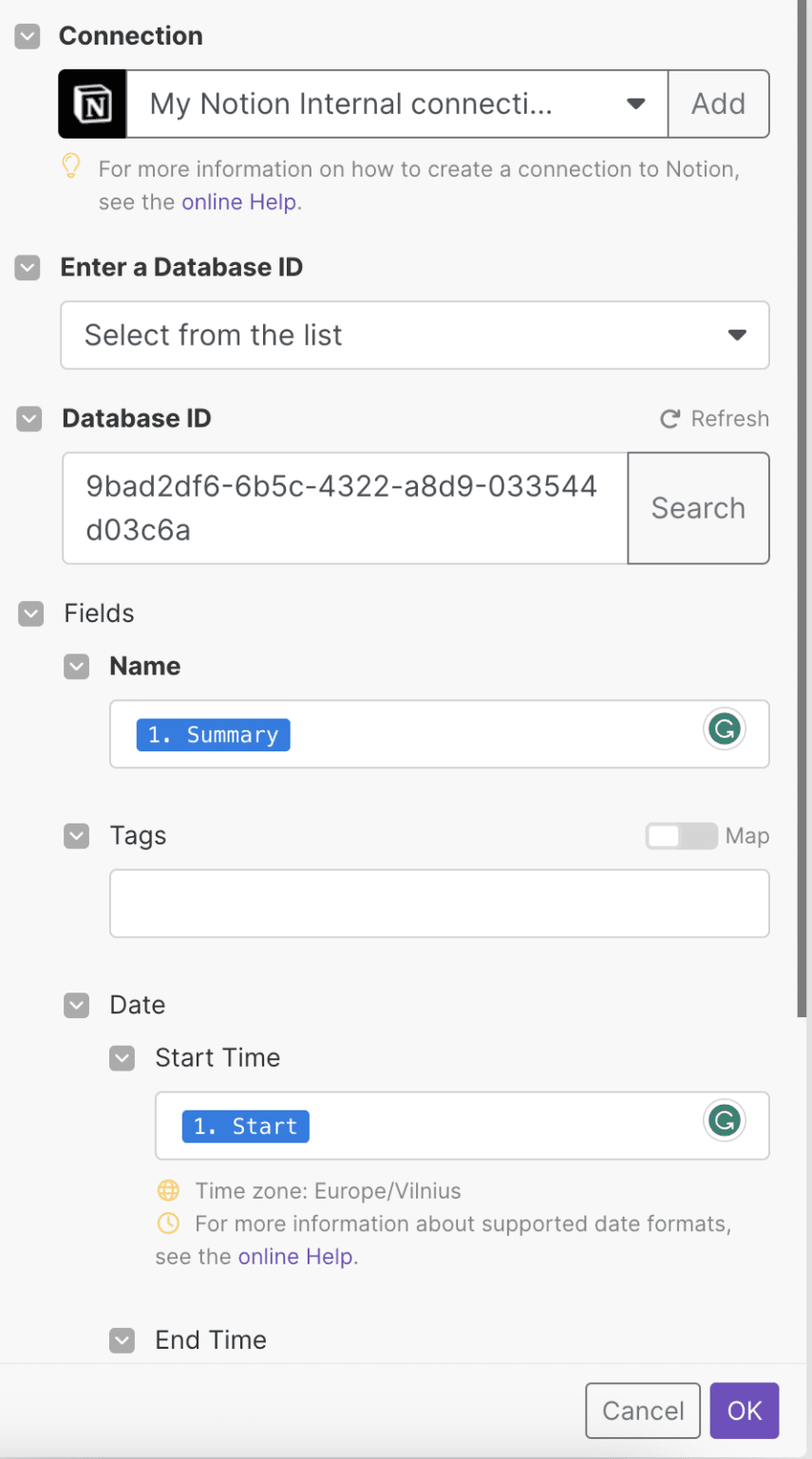Collapse the Fields section

[31, 614]
